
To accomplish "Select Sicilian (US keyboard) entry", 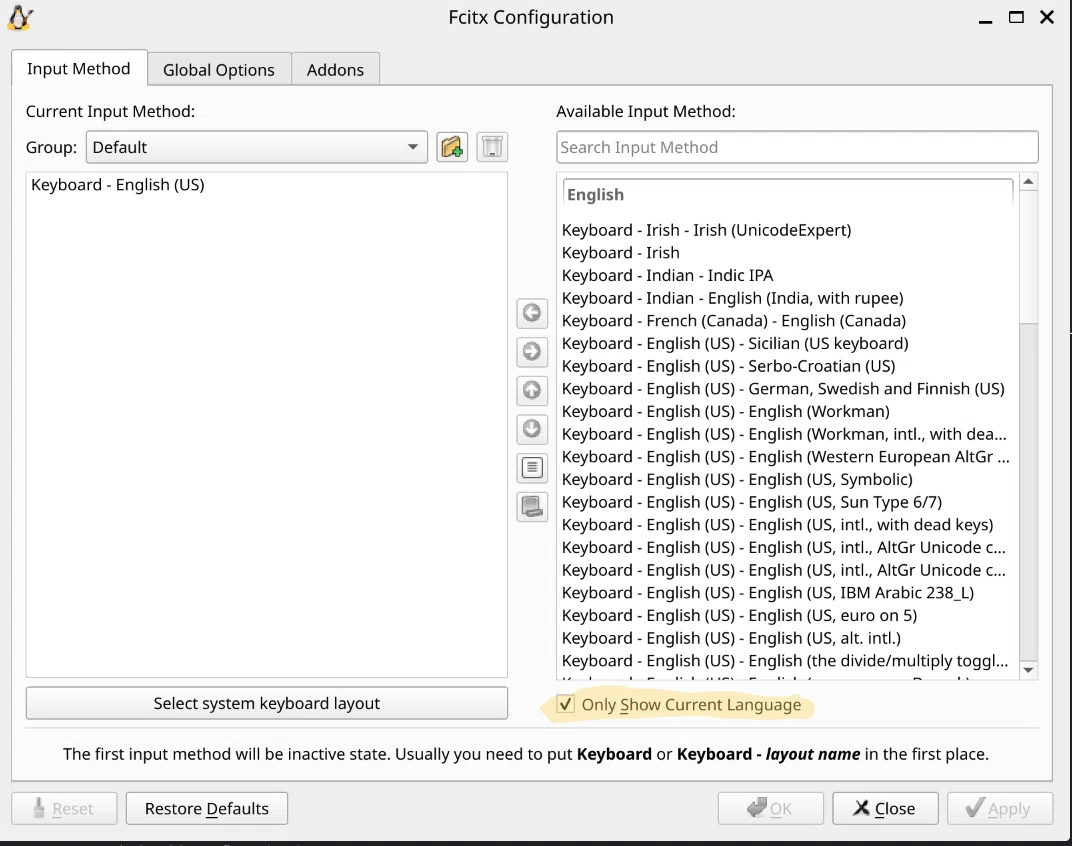I will point(788,343).
